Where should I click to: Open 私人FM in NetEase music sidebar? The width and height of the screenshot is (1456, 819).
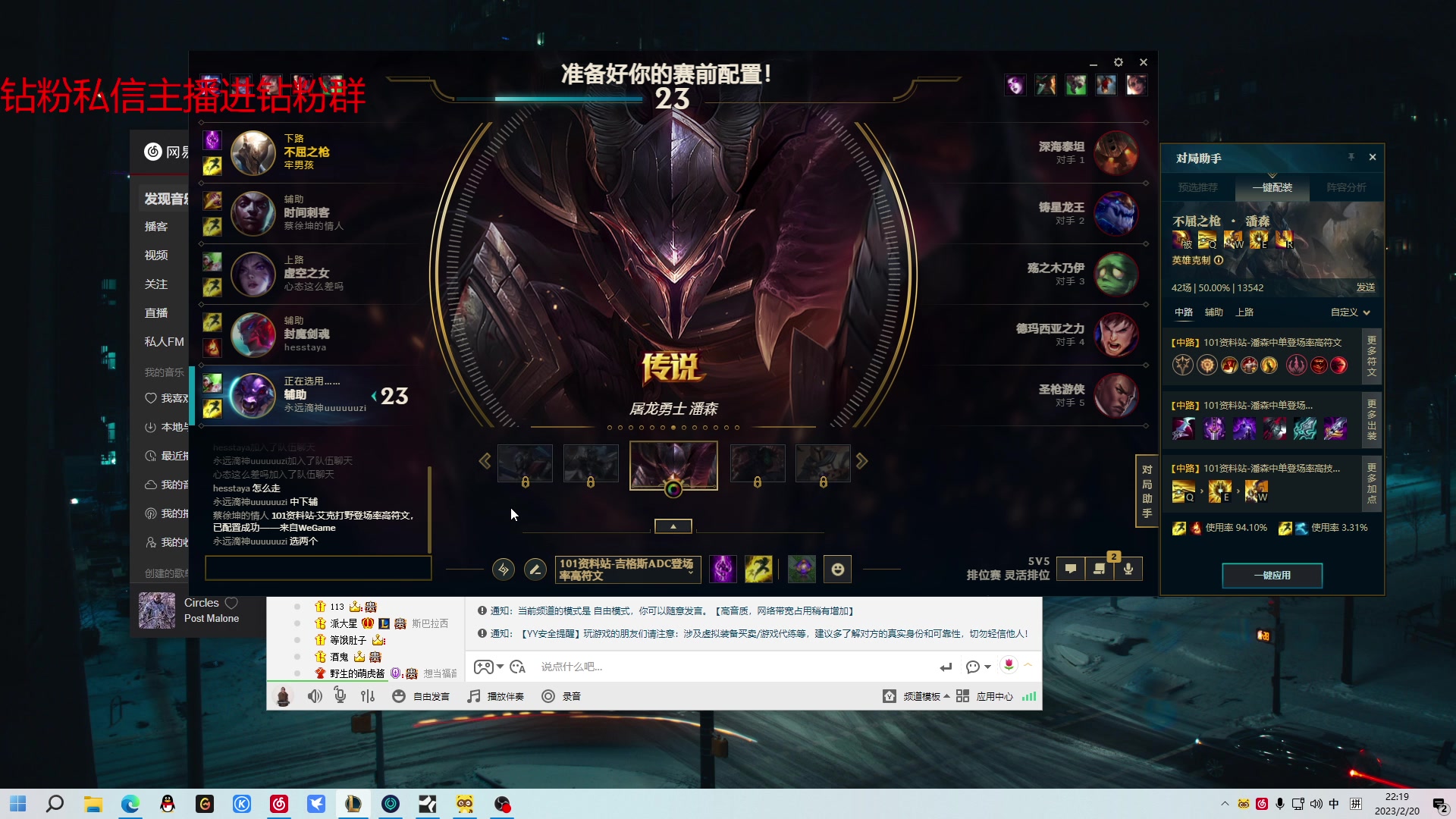pyautogui.click(x=165, y=342)
